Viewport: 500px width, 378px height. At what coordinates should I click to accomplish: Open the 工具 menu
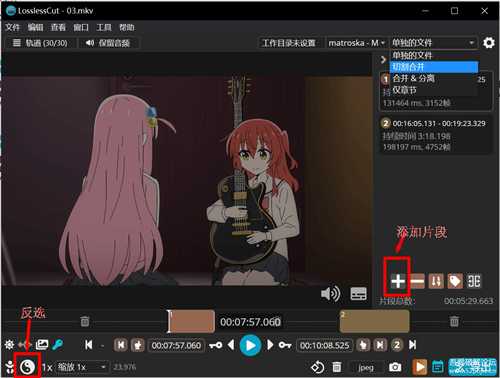(x=104, y=27)
